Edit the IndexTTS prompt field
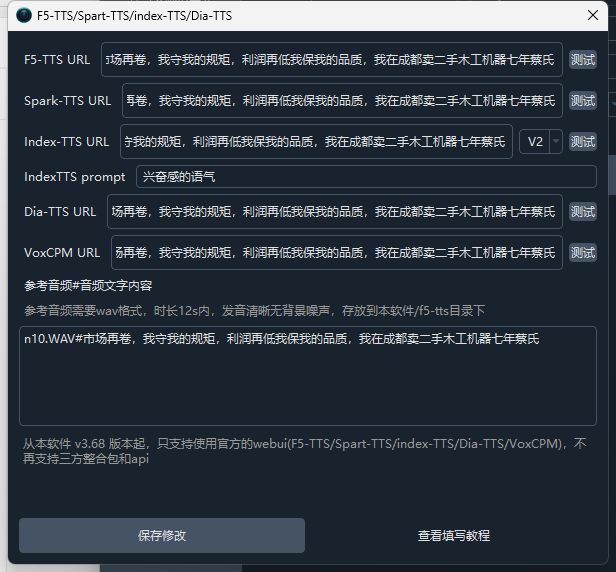The image size is (616, 572). coord(365,177)
